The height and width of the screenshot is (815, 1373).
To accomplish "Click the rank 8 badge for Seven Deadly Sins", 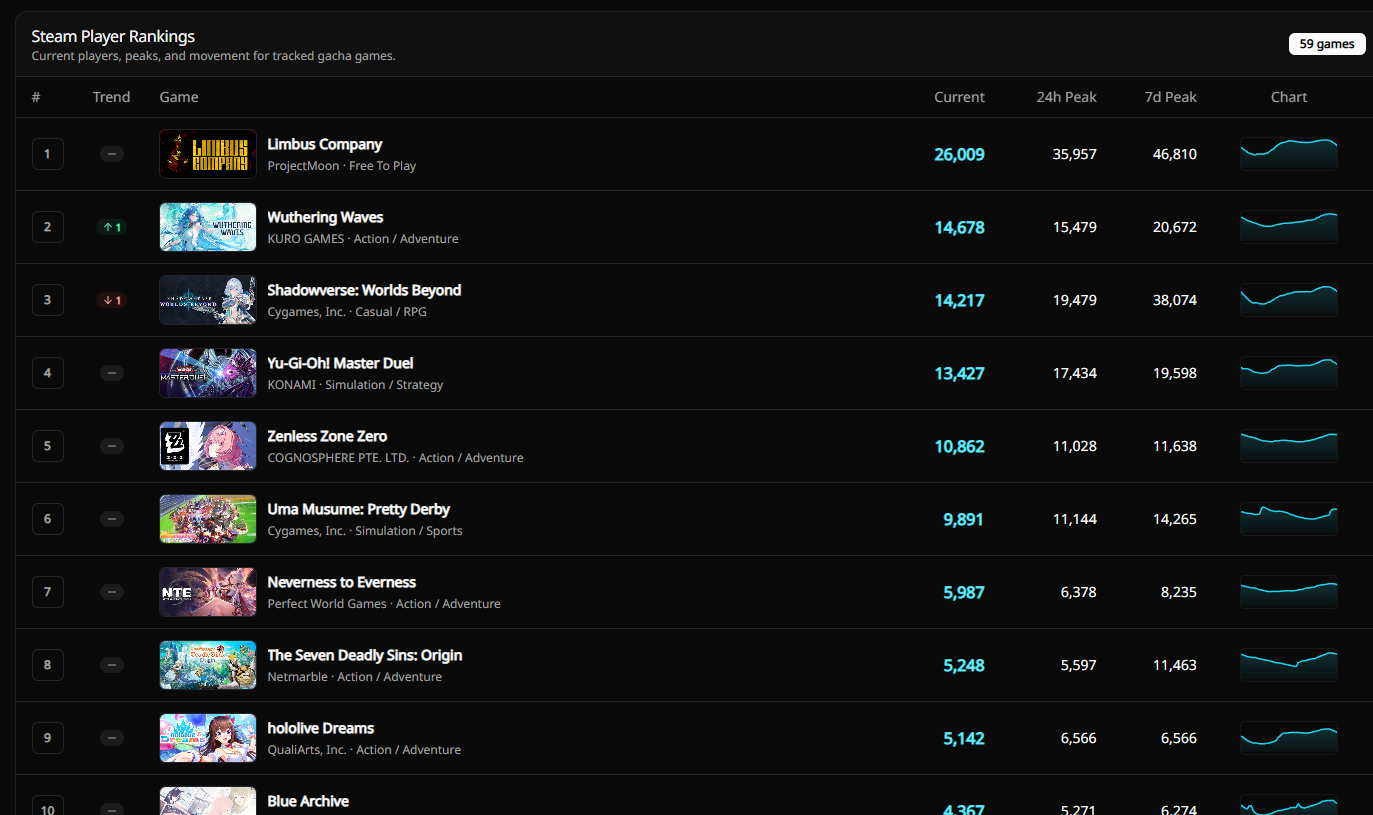I will (x=47, y=665).
